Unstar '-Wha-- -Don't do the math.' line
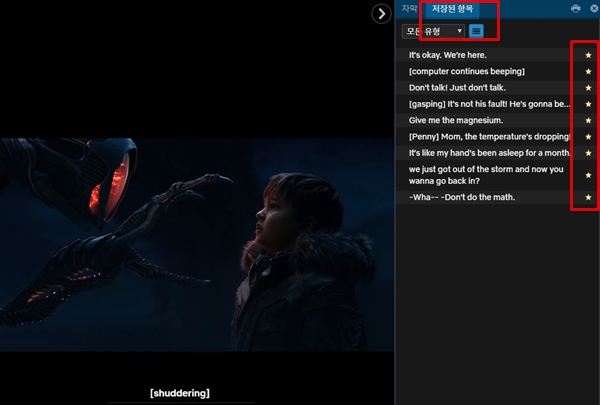600x405 pixels. click(x=588, y=198)
